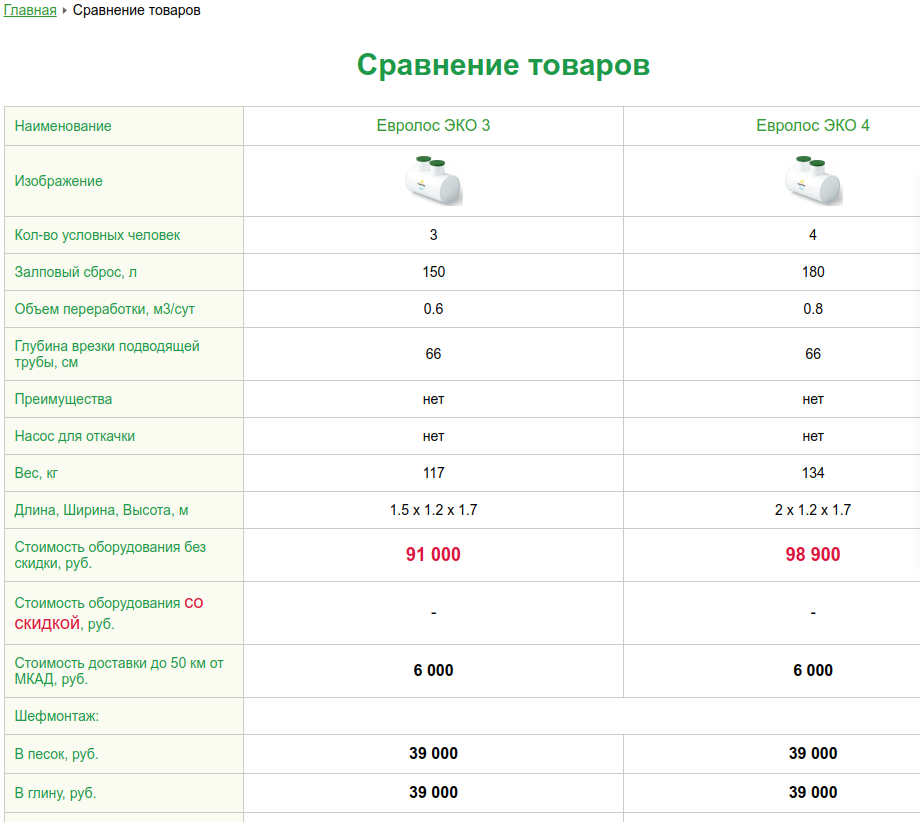
Task: Click the 4 условных человек value
Action: pyautogui.click(x=813, y=235)
